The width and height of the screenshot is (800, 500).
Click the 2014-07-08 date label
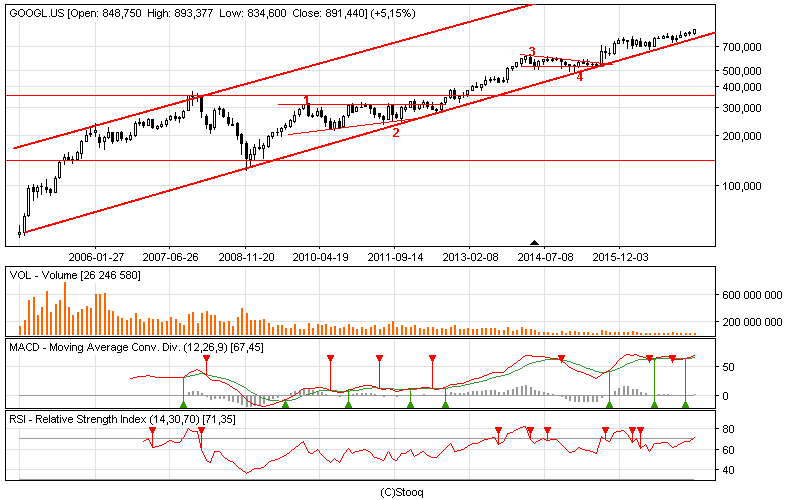click(x=545, y=257)
